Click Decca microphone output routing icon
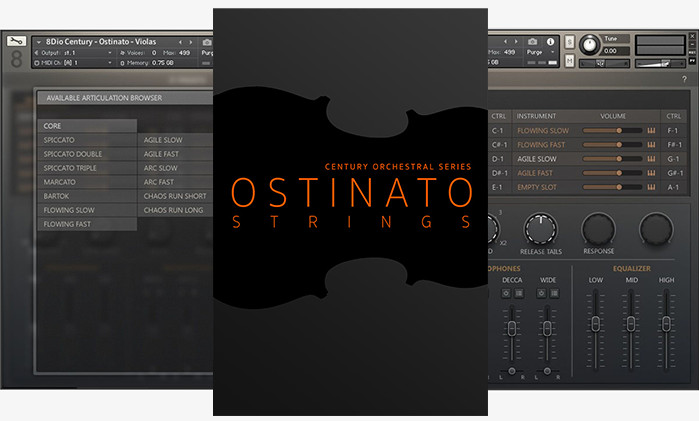 [519, 293]
